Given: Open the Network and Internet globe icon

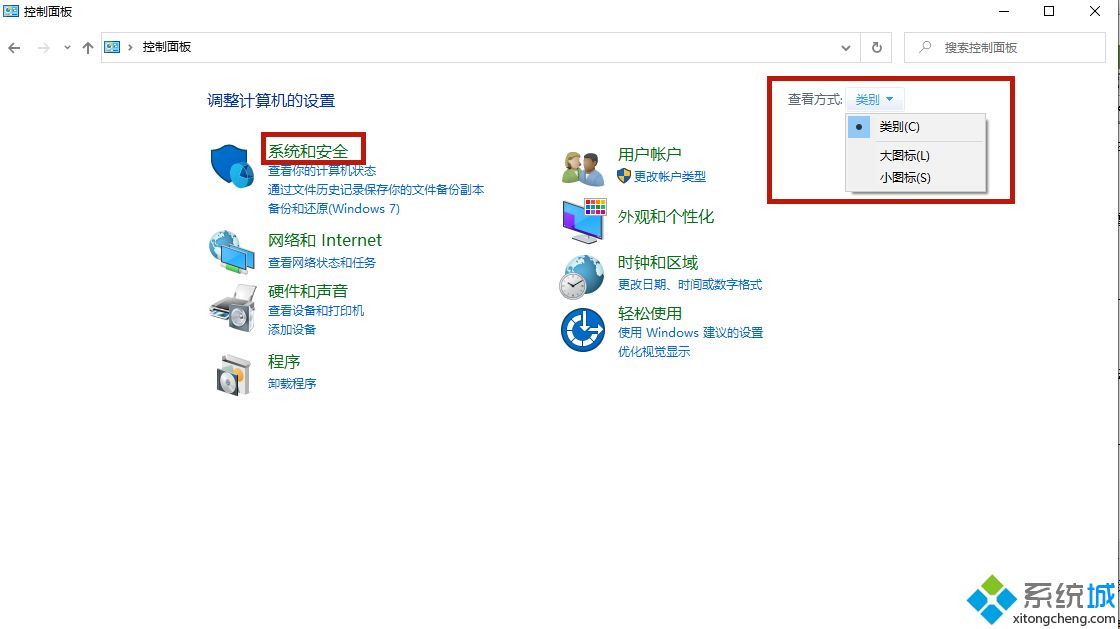Looking at the screenshot, I should 232,251.
